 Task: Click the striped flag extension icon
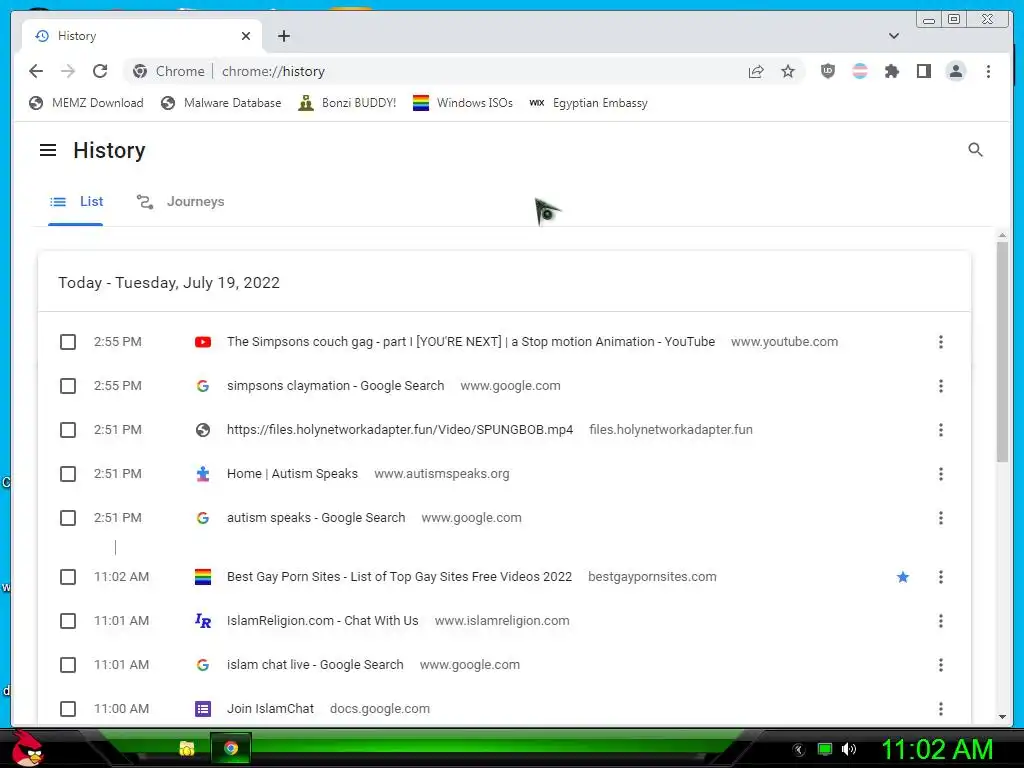point(860,71)
